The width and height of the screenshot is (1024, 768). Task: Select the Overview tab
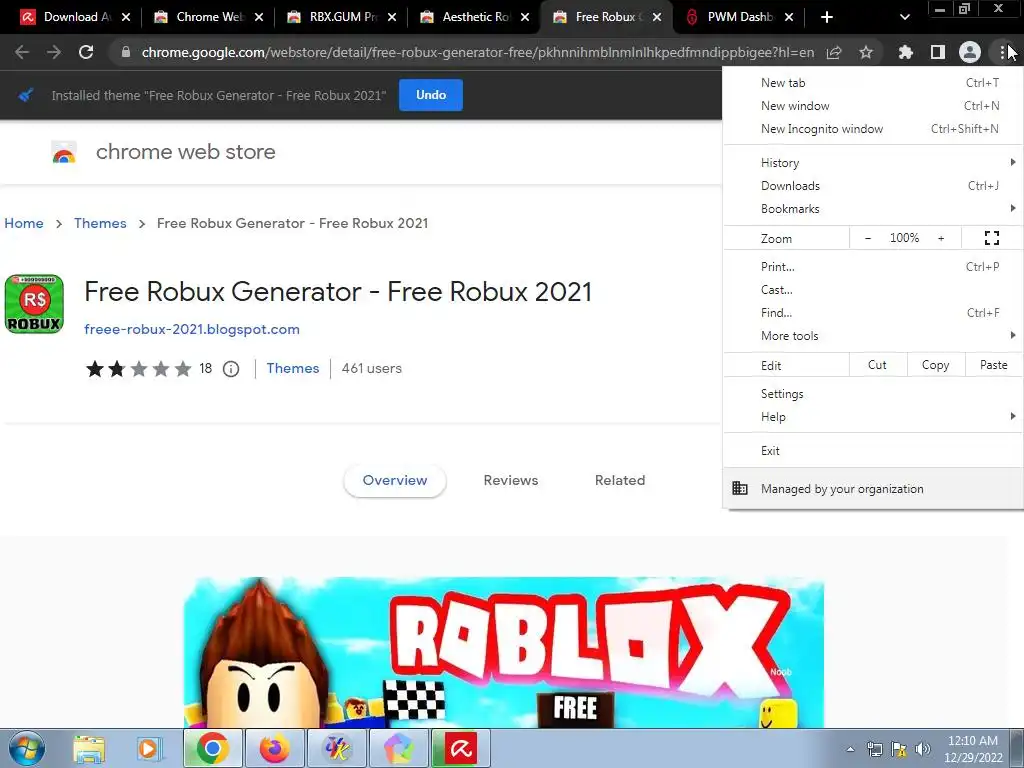click(395, 480)
